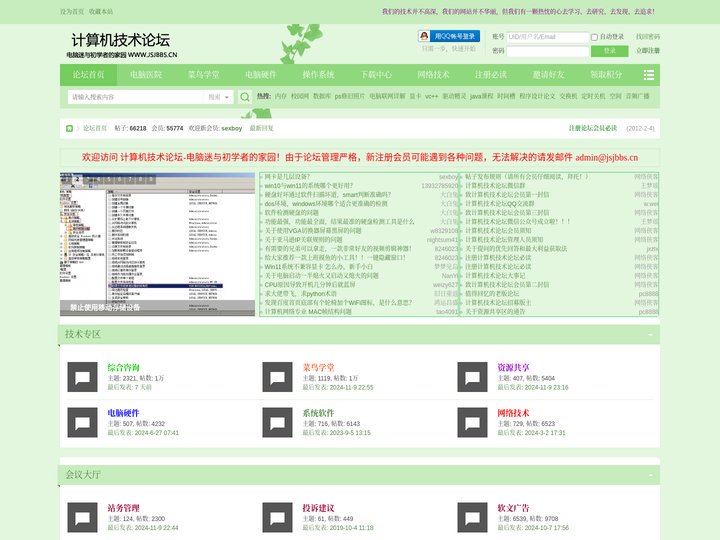Open the 领取积分 nav tab
The width and height of the screenshot is (720, 540).
tap(606, 75)
